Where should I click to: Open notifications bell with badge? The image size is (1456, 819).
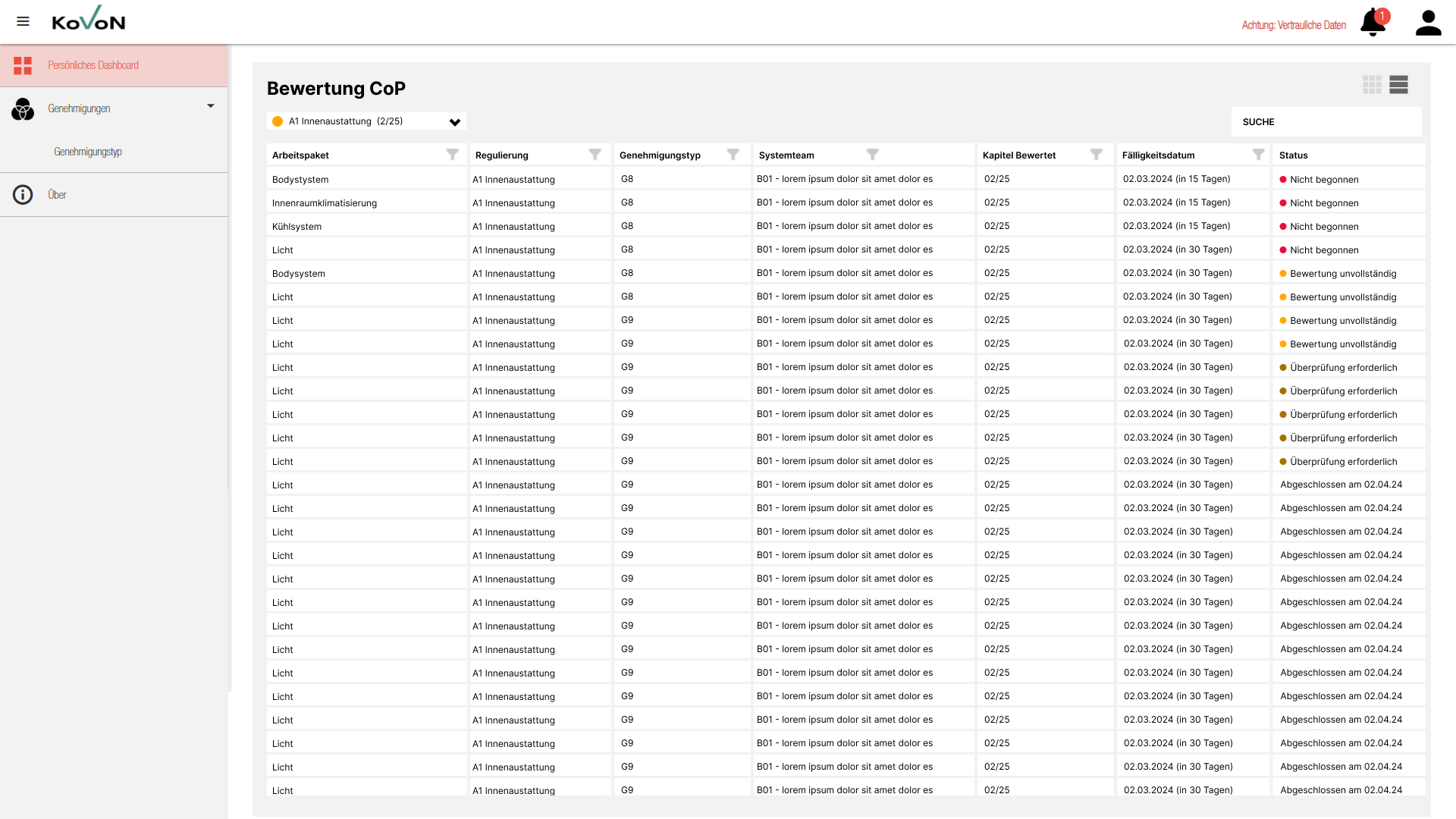click(x=1373, y=22)
